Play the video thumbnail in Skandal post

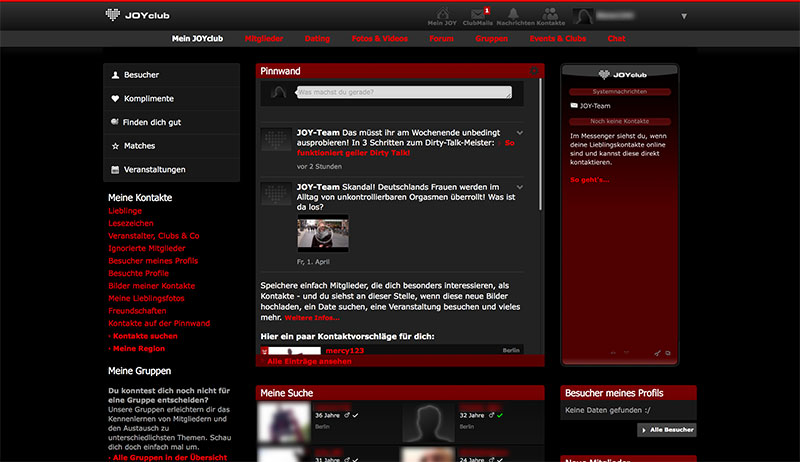(x=322, y=233)
